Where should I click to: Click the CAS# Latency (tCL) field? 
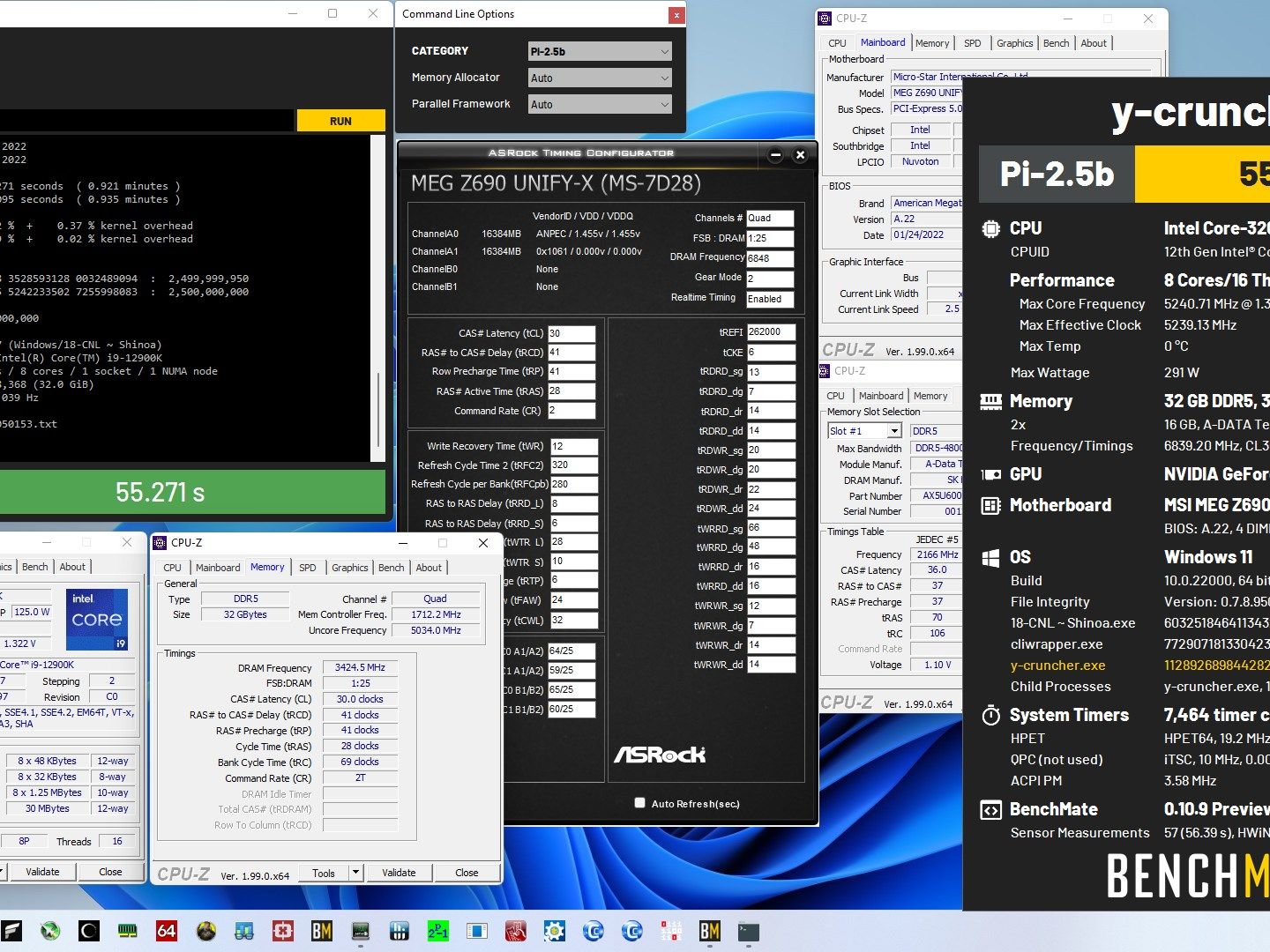(571, 333)
